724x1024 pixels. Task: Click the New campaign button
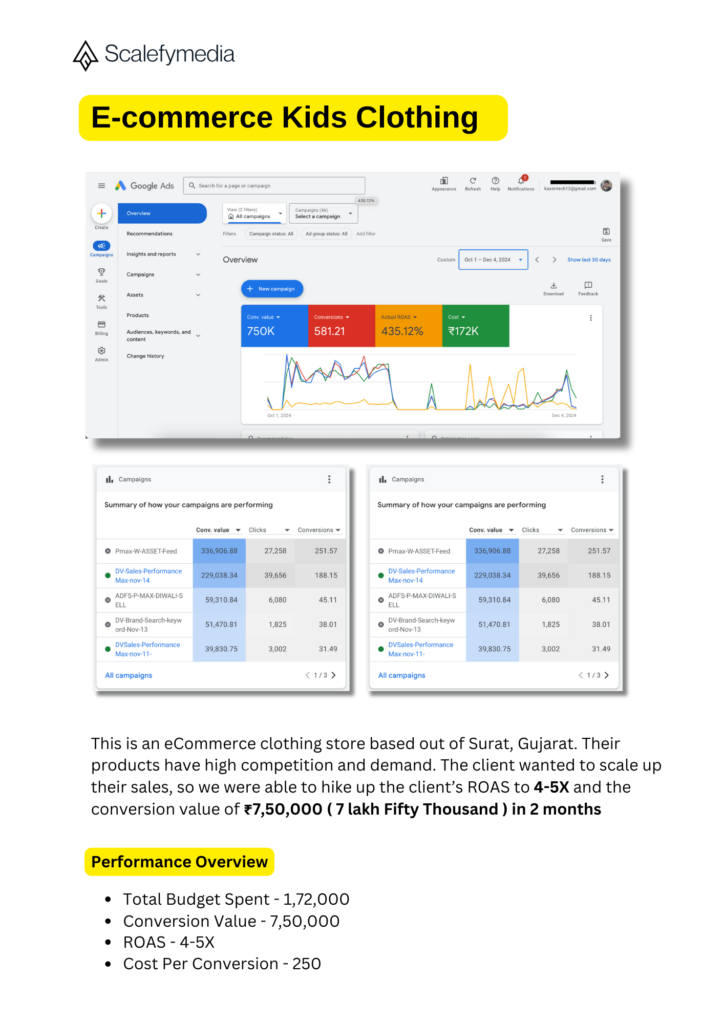pyautogui.click(x=272, y=288)
